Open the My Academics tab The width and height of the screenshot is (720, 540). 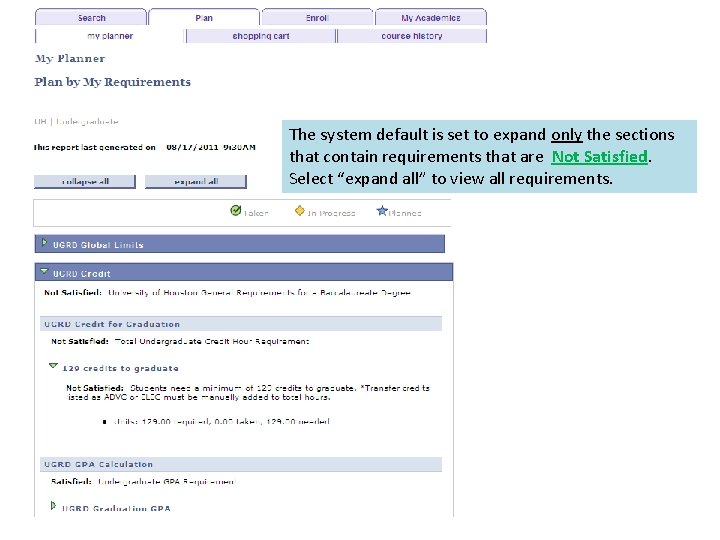(x=431, y=17)
